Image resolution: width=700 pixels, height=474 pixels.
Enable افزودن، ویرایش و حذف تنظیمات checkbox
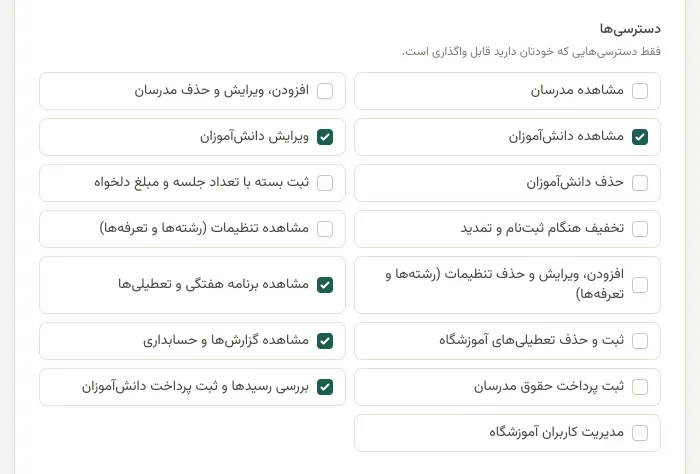point(640,285)
